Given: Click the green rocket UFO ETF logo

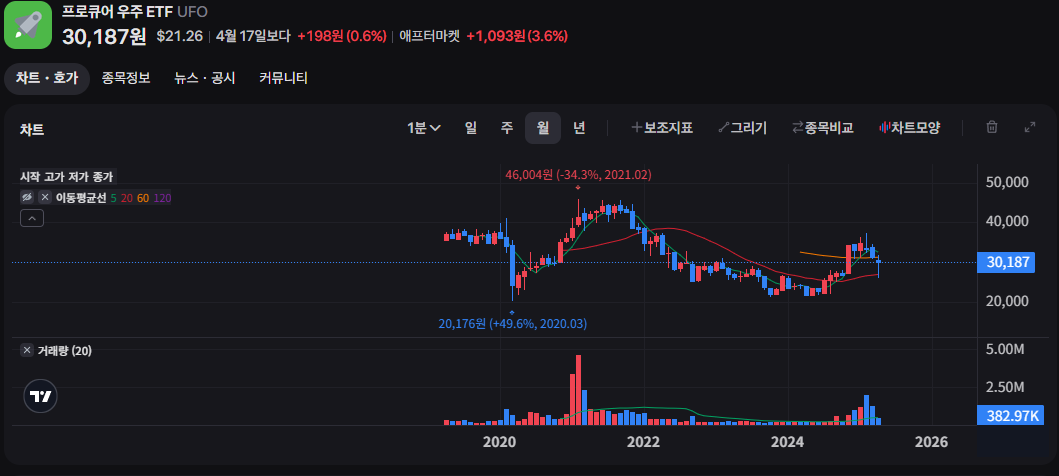Looking at the screenshot, I should (28, 25).
